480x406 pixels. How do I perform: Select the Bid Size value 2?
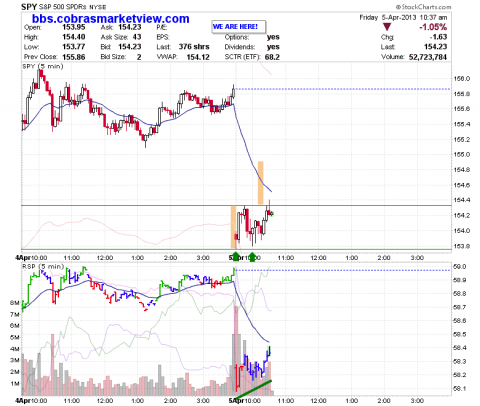click(x=139, y=57)
